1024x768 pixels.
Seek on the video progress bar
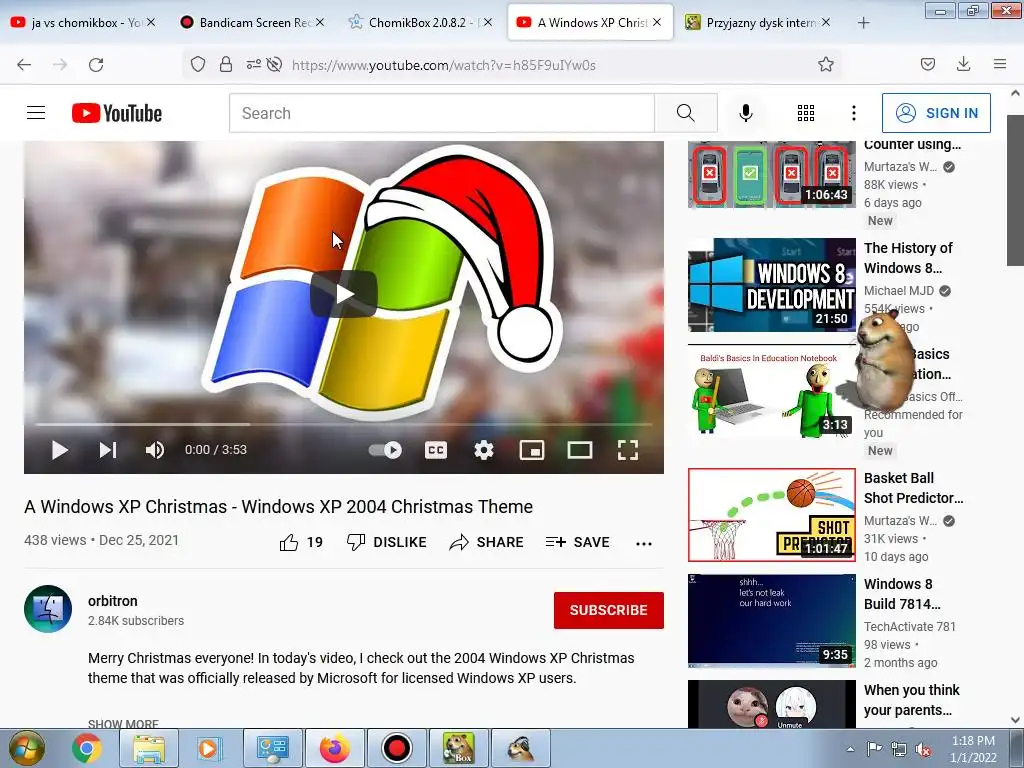point(344,424)
